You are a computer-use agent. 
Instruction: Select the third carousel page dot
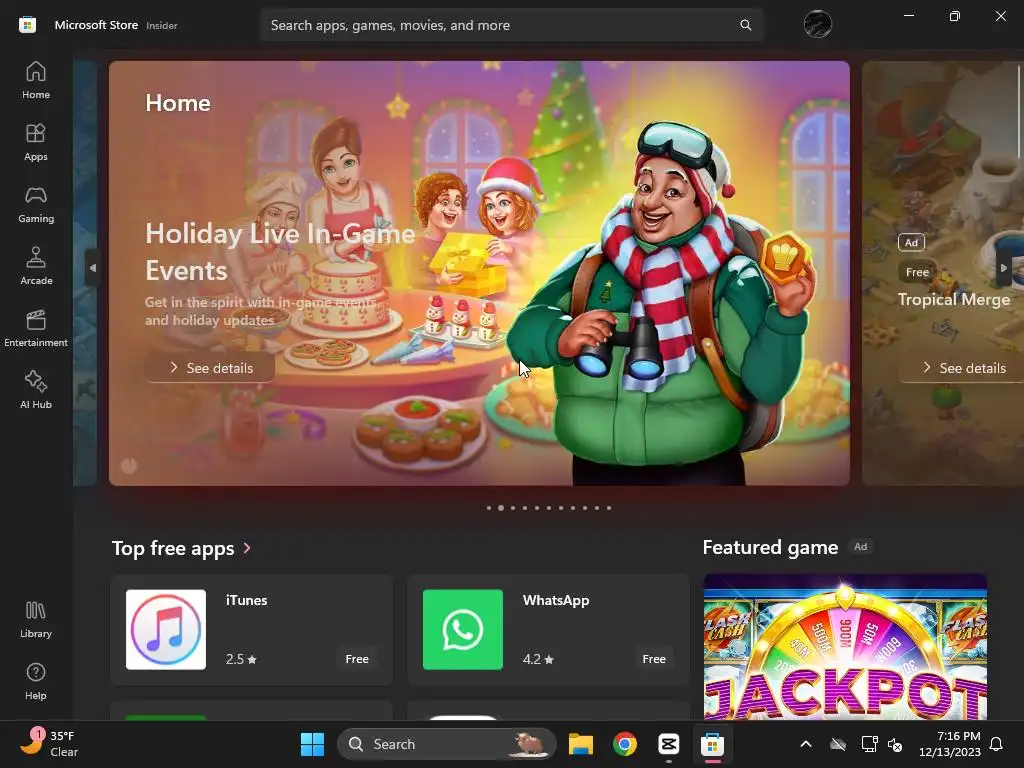pyautogui.click(x=513, y=507)
